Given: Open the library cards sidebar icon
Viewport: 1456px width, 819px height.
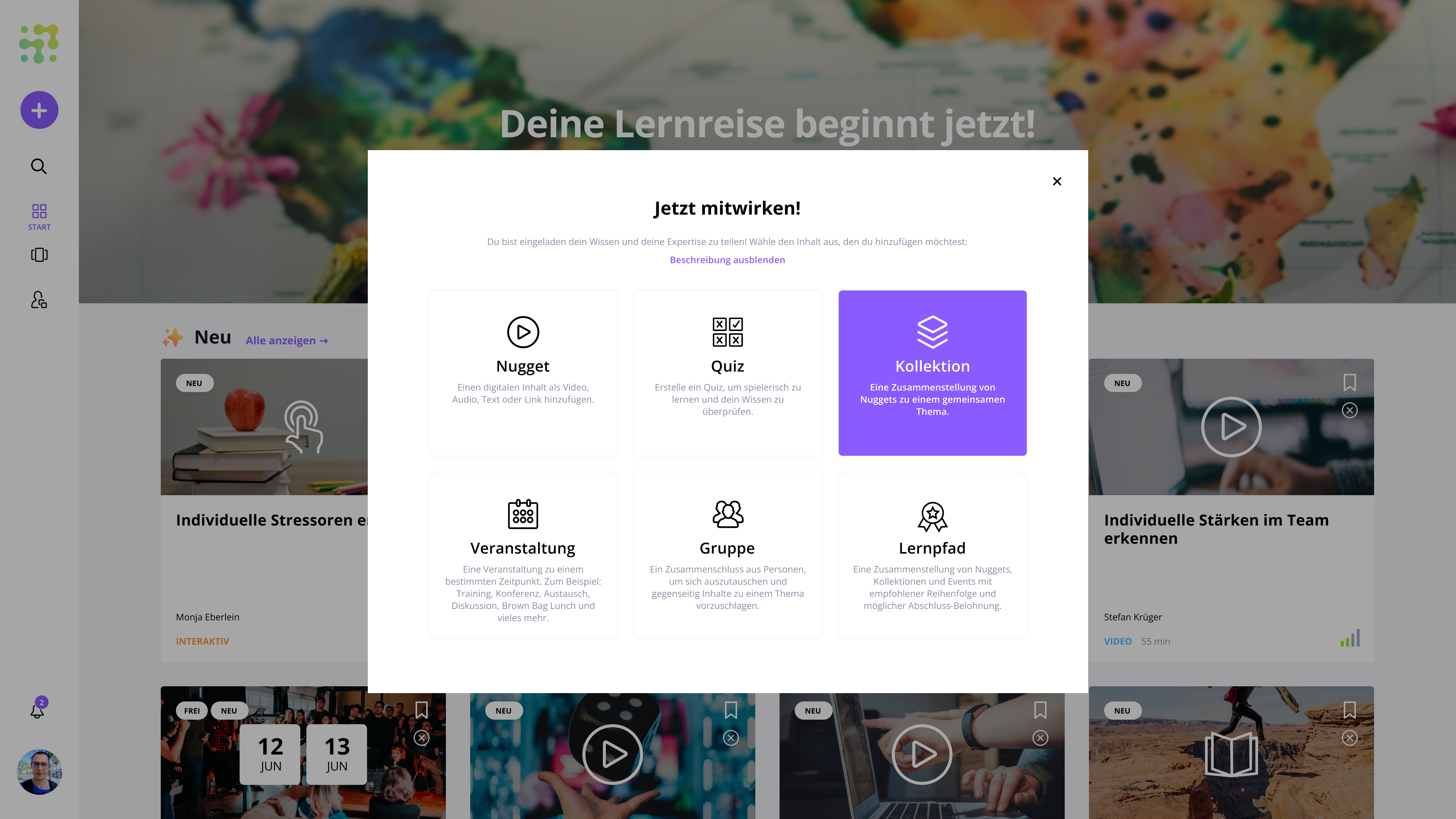Looking at the screenshot, I should coord(39,255).
